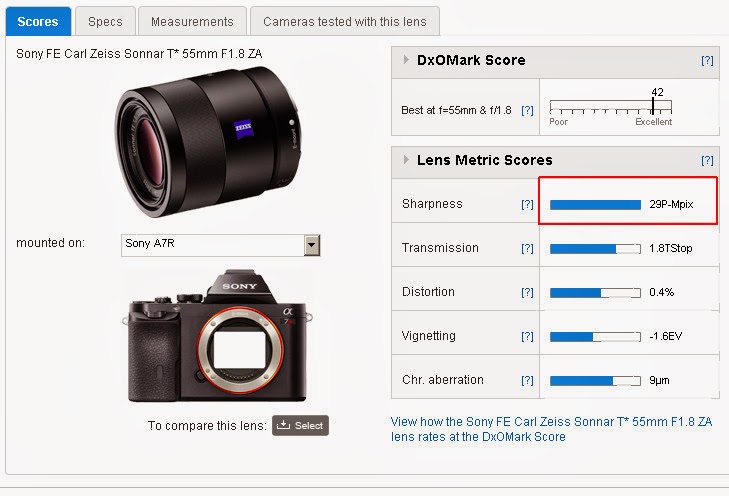Viewport: 729px width, 496px height.
Task: Click the 9µm chromatic aberration value
Action: click(x=659, y=380)
